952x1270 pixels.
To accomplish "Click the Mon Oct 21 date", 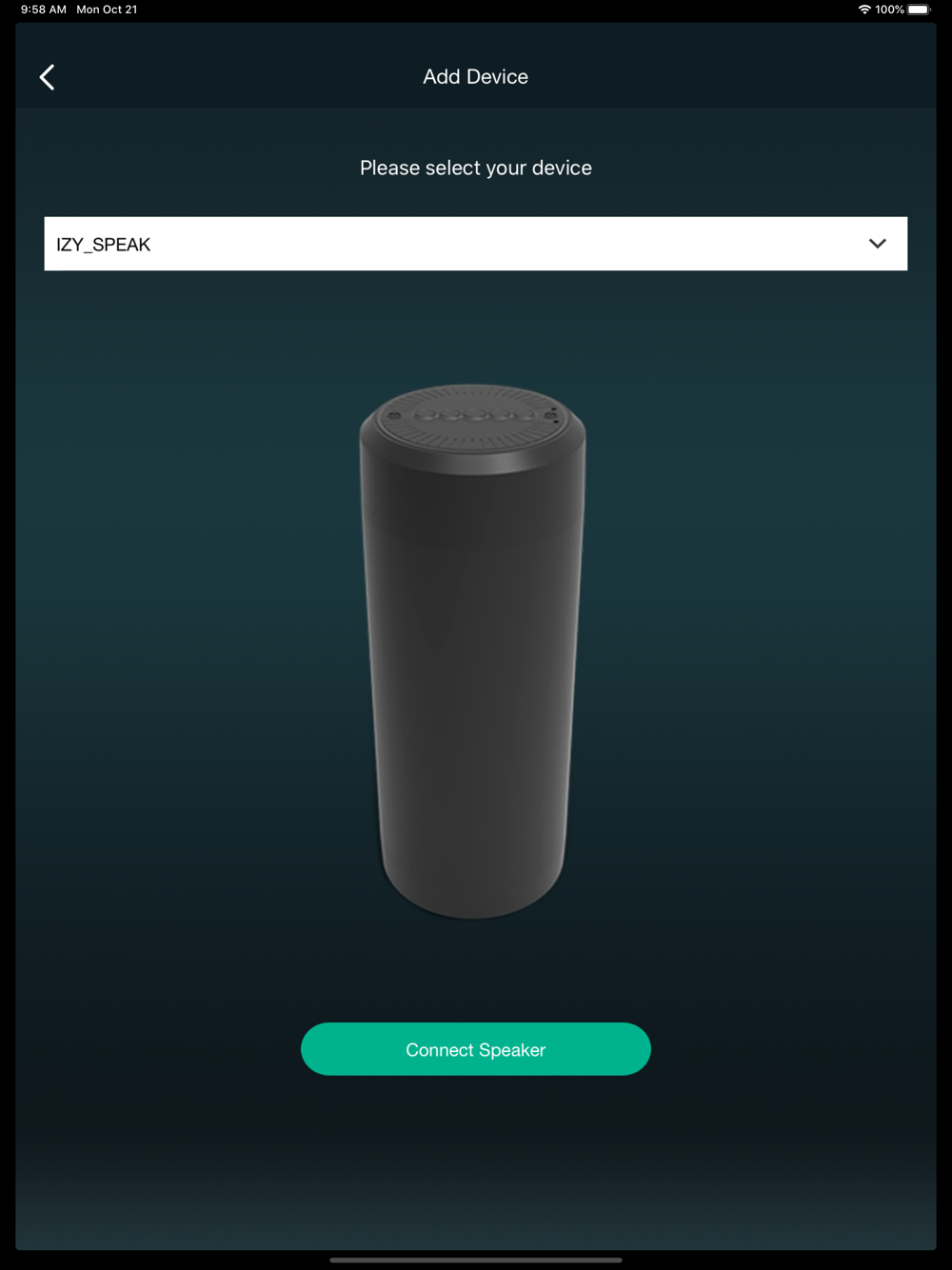I will pyautogui.click(x=107, y=10).
